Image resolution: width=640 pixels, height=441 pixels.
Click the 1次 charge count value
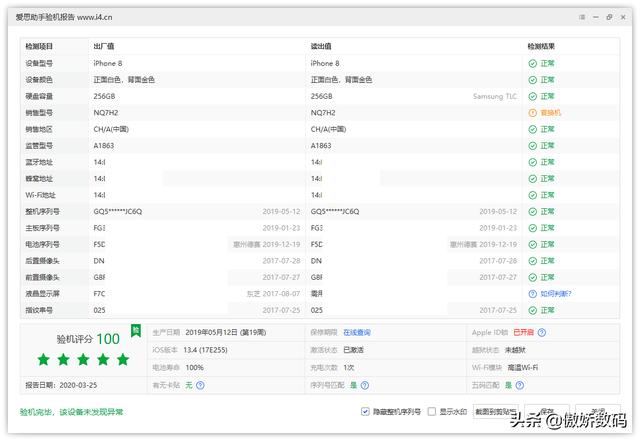349,368
